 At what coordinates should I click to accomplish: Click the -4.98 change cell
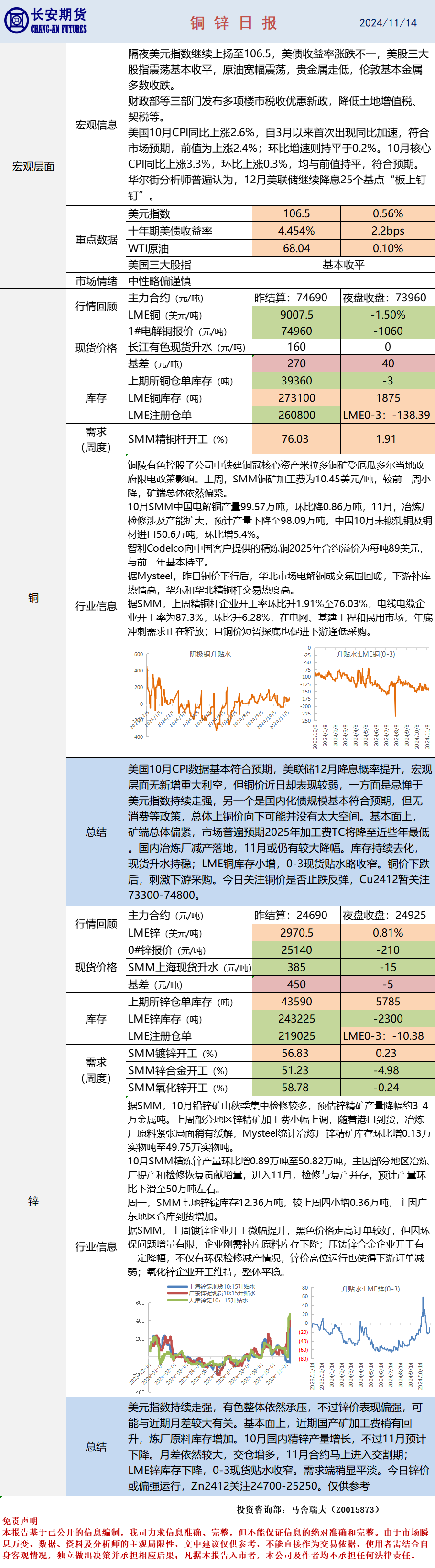click(388, 1070)
